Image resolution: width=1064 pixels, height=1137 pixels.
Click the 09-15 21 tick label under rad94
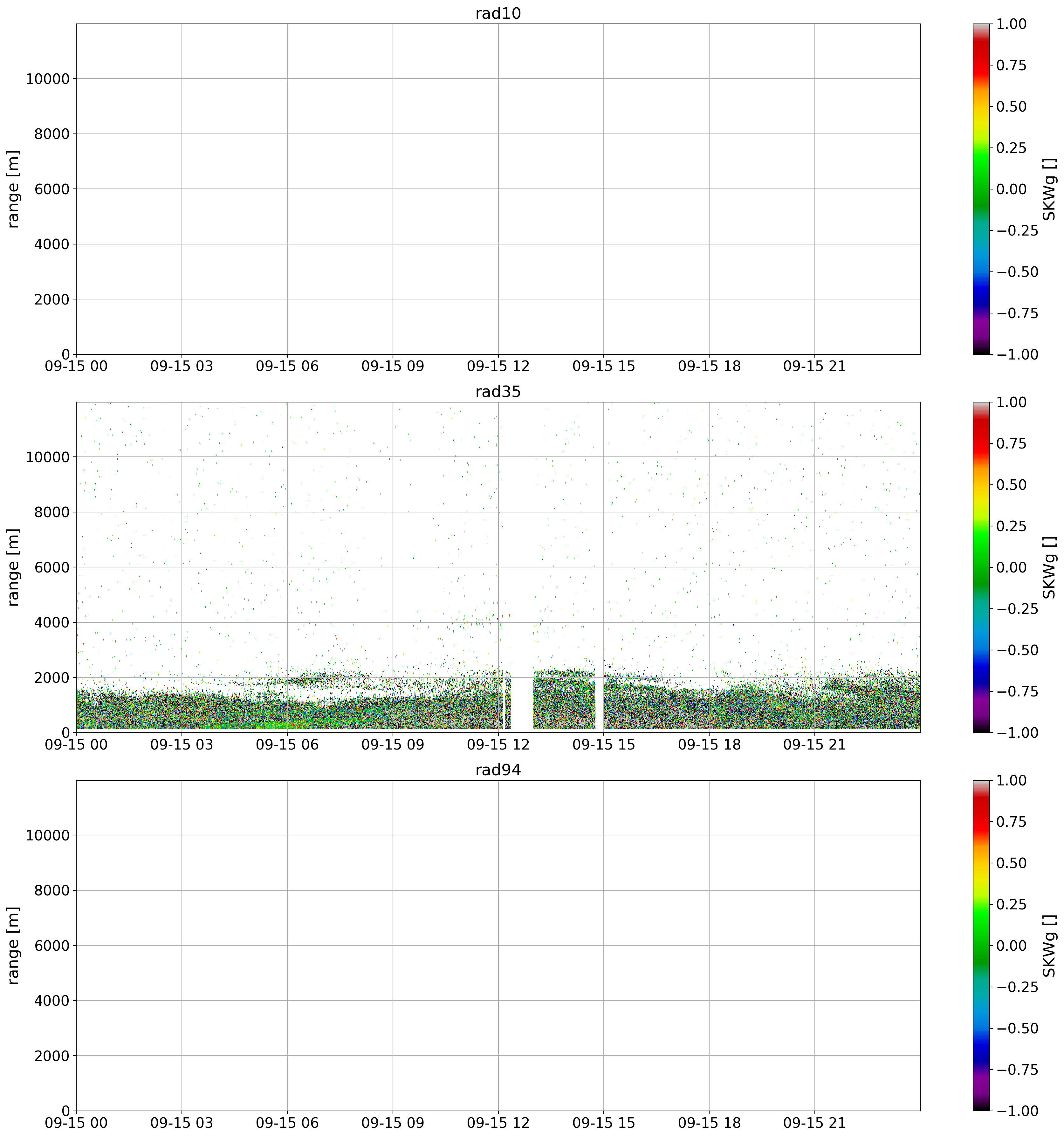(814, 1123)
